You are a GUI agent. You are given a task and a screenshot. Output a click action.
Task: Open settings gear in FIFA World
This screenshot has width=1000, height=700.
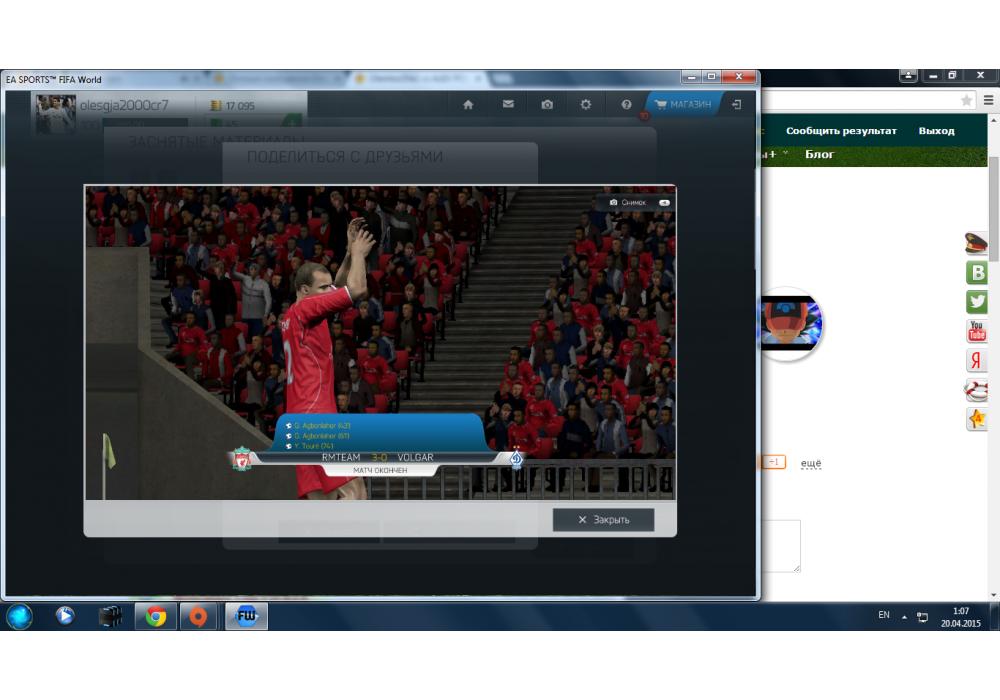(x=586, y=105)
